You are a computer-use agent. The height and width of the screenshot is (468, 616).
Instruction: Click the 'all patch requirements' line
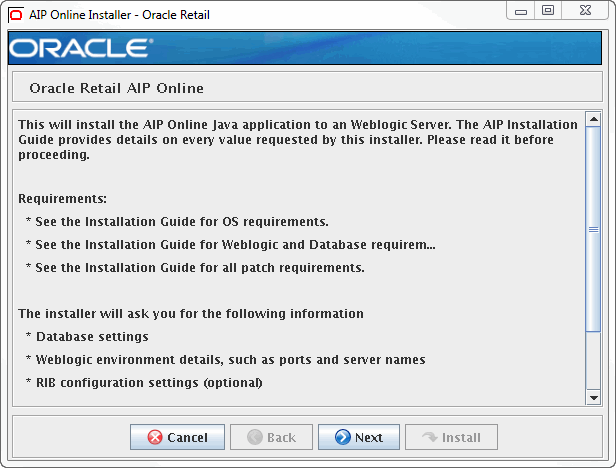pos(195,268)
